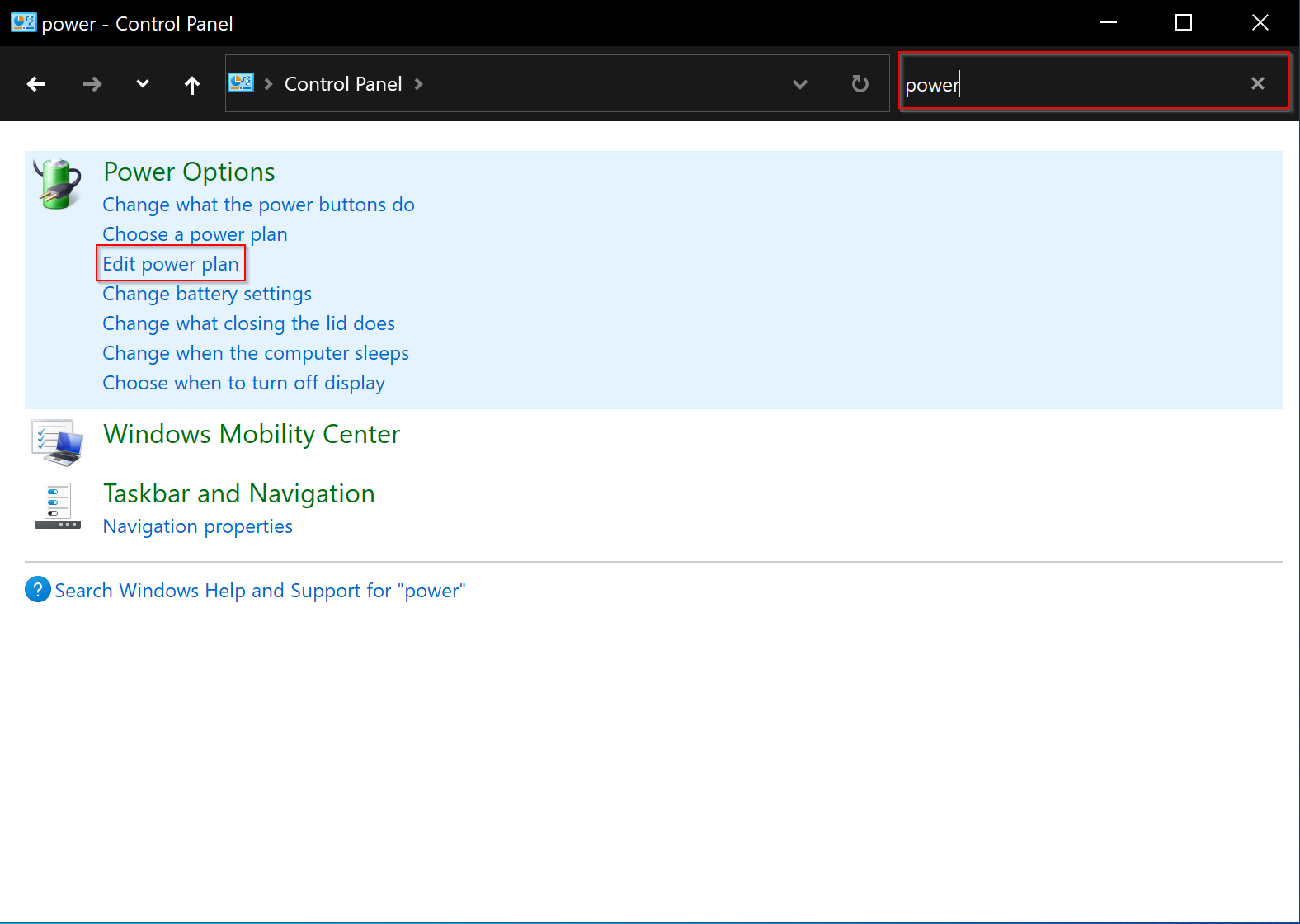Maximize the Control Panel window
The width and height of the screenshot is (1300, 924).
pos(1184,23)
